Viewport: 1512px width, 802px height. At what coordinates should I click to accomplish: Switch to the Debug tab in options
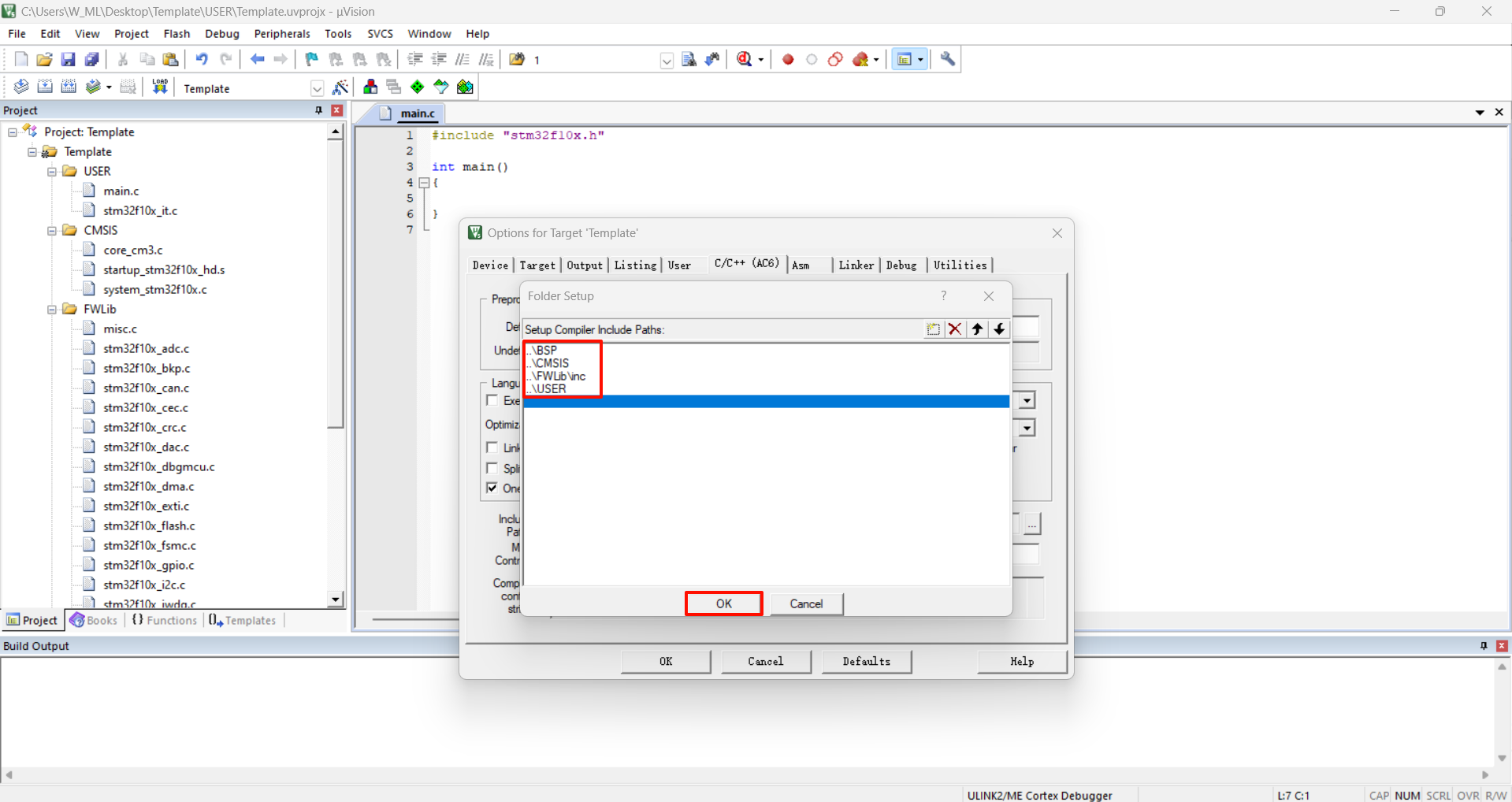pos(901,265)
